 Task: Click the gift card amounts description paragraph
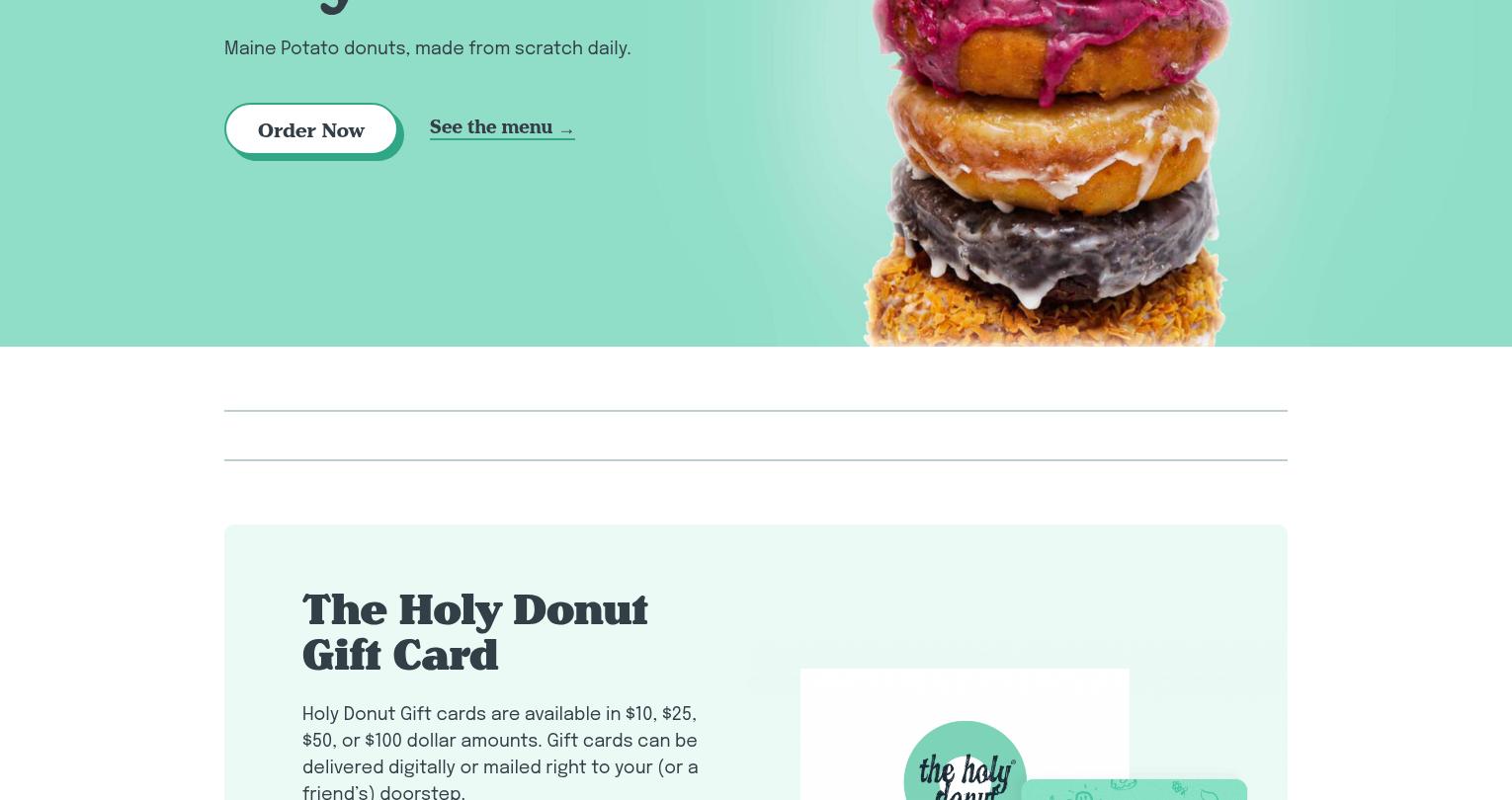point(500,752)
